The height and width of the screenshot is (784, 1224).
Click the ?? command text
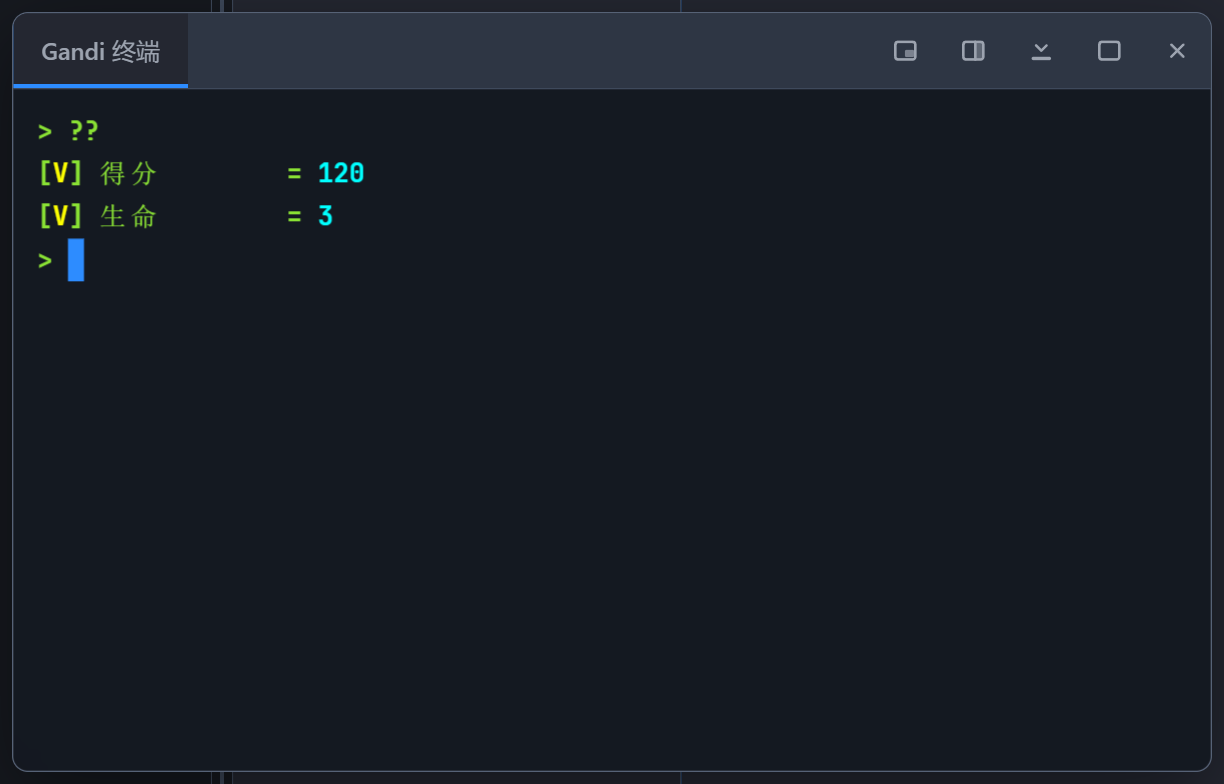[x=84, y=132]
